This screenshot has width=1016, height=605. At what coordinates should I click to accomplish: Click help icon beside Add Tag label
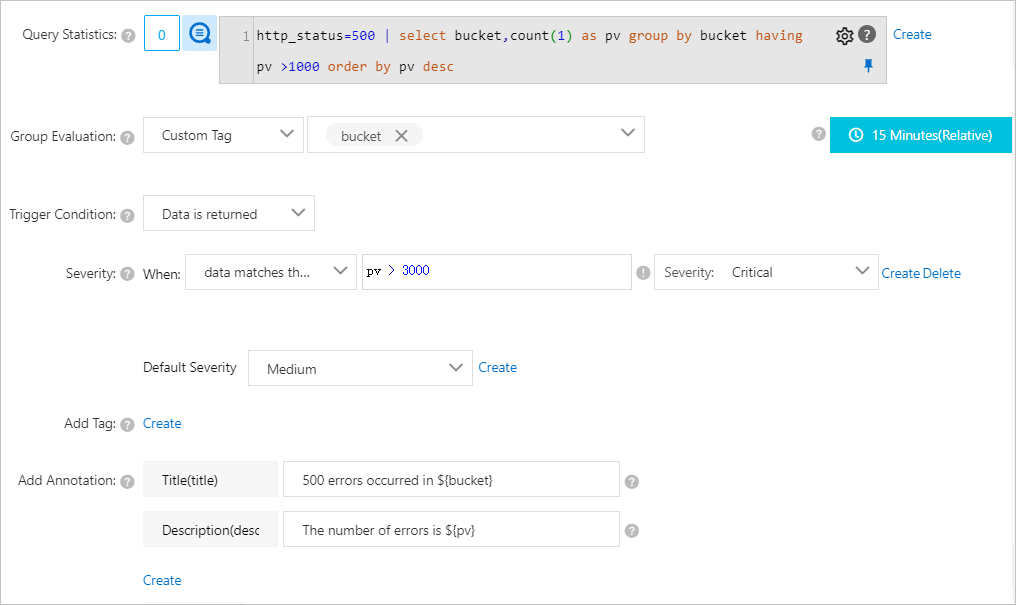[128, 424]
